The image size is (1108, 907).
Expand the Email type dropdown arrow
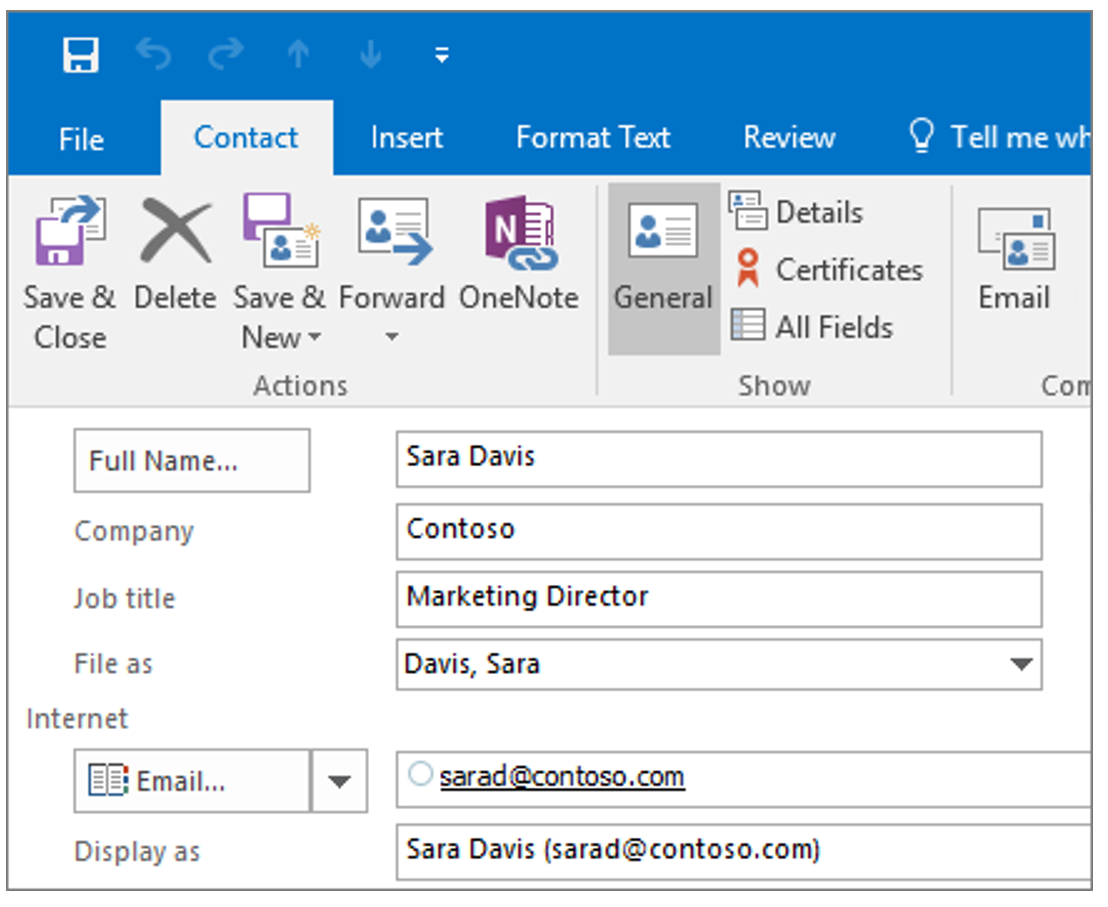tap(339, 781)
